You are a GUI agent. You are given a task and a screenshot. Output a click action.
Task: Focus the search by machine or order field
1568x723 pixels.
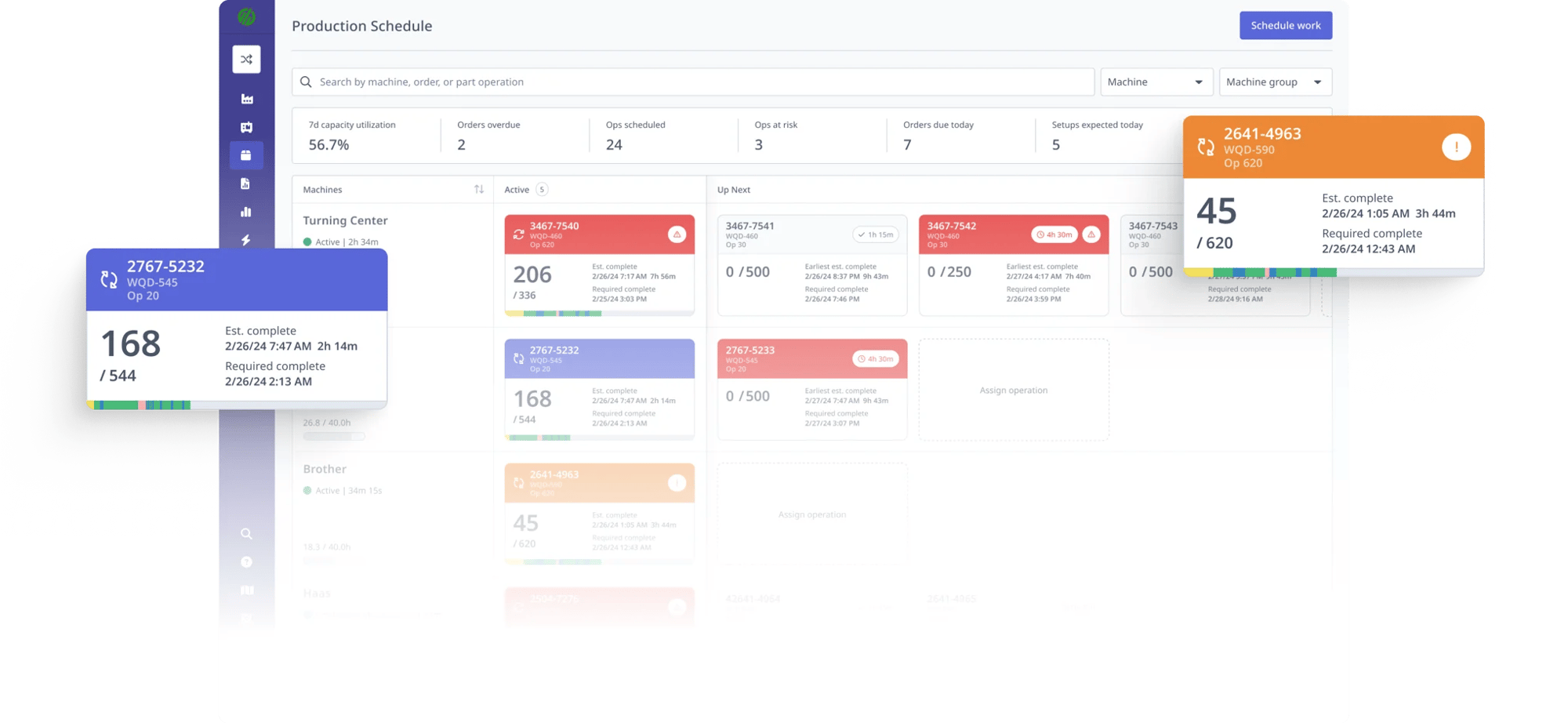[x=693, y=82]
